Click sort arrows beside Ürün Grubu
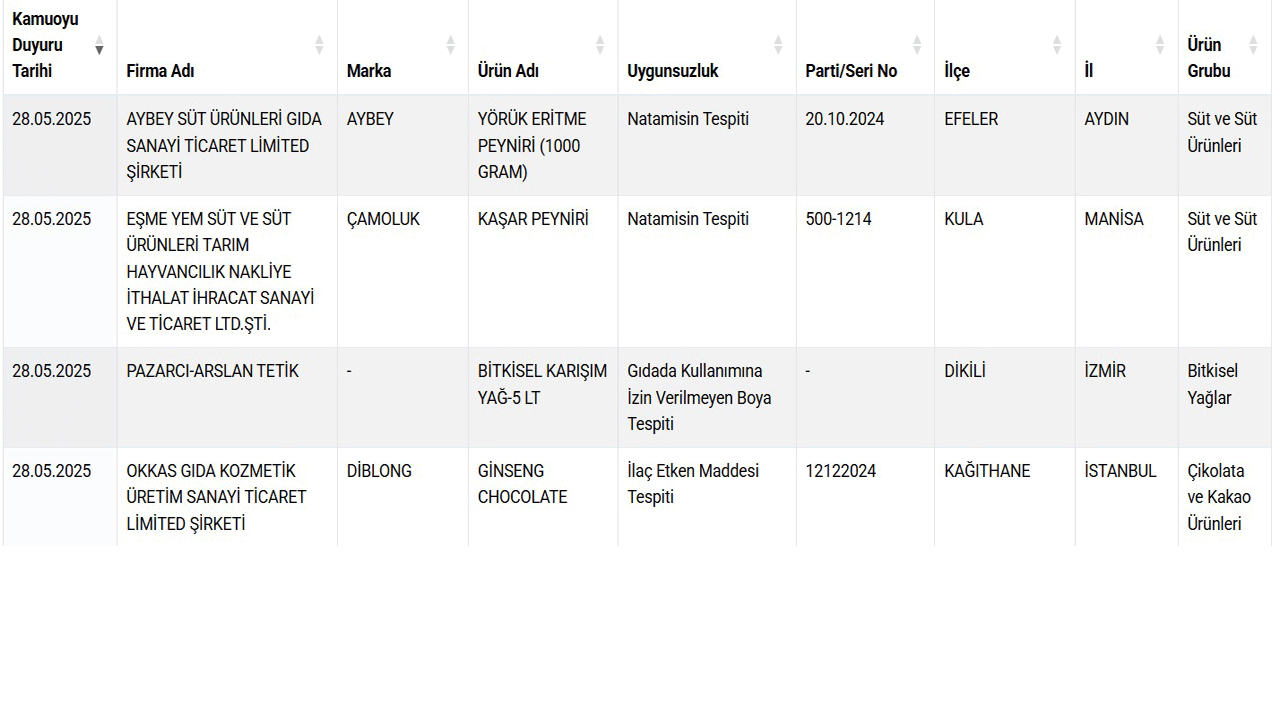Image resolution: width=1280 pixels, height=720 pixels. click(1253, 45)
